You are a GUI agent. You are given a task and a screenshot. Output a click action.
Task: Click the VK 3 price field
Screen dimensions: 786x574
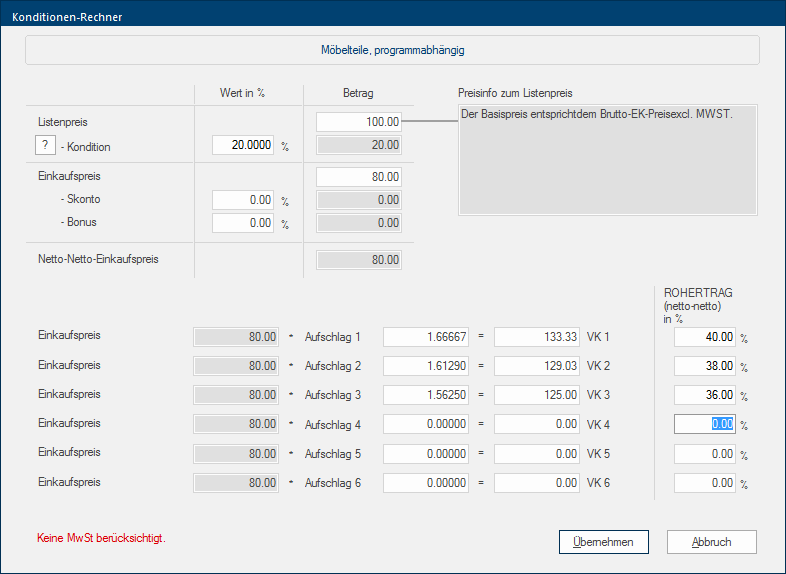pyautogui.click(x=537, y=395)
